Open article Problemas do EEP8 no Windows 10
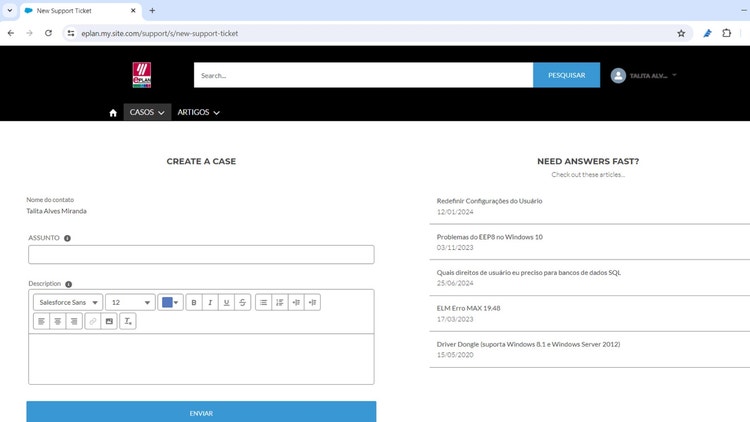The image size is (750, 422). coord(489,237)
